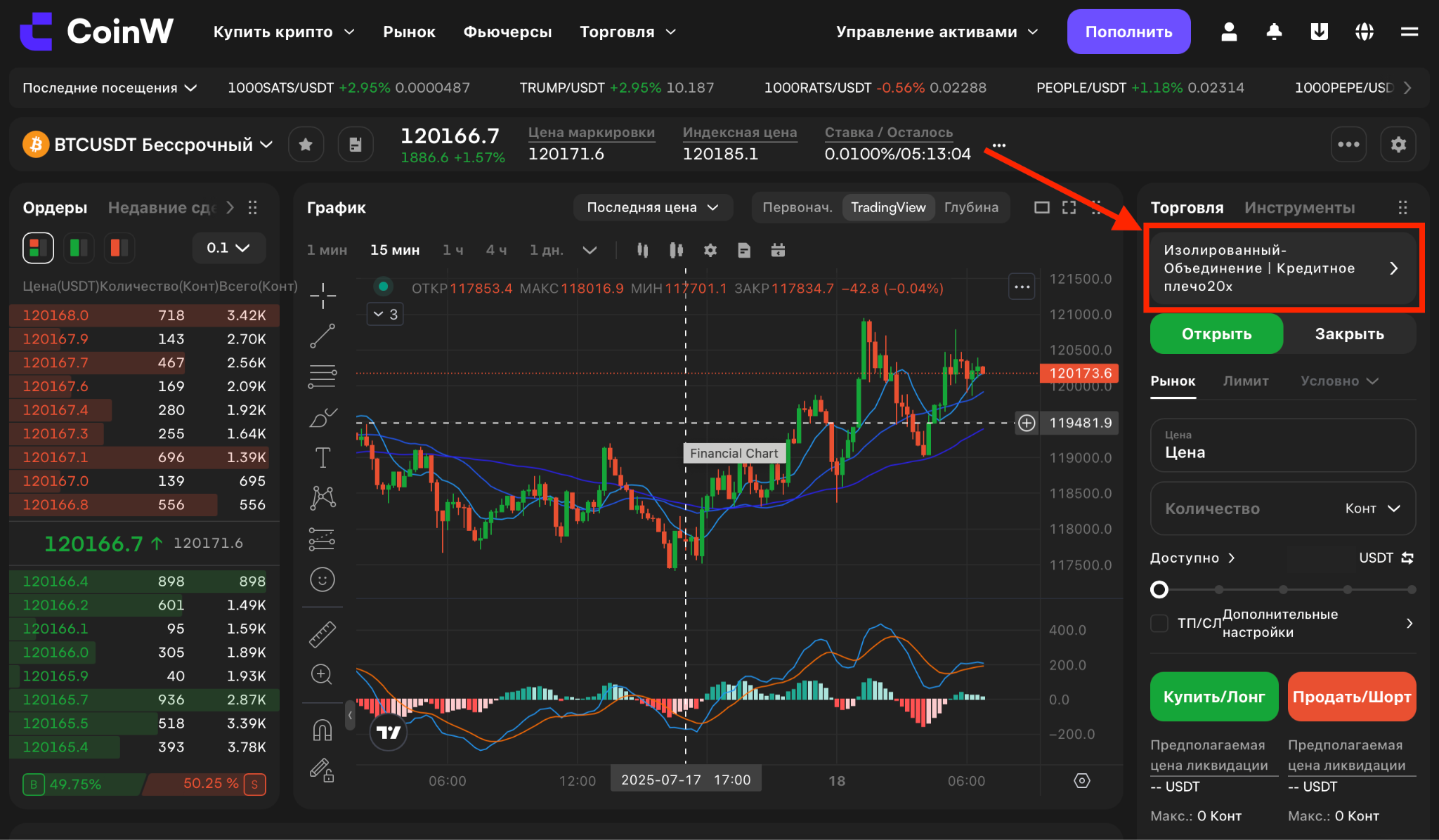Open the user profile icon
Viewport: 1439px width, 840px height.
click(1229, 32)
